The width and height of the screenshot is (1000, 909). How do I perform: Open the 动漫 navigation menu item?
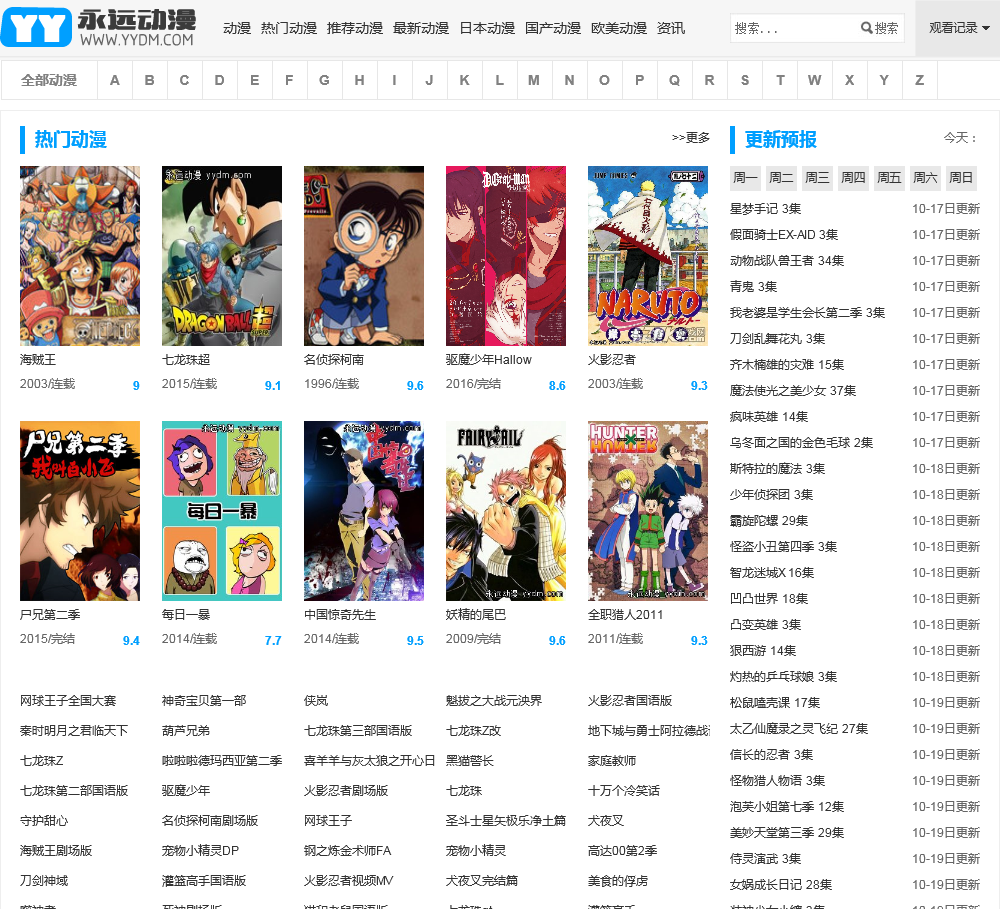click(x=237, y=29)
